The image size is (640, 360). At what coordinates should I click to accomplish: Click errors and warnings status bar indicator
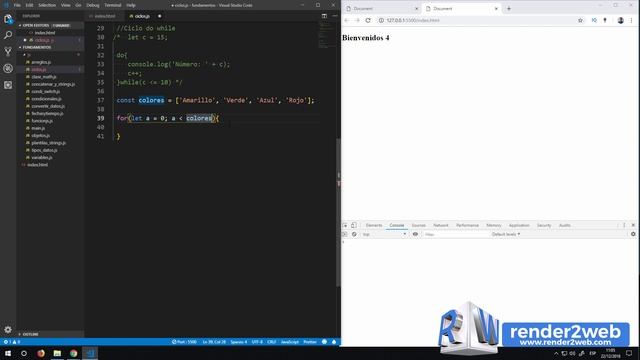pyautogui.click(x=11, y=342)
